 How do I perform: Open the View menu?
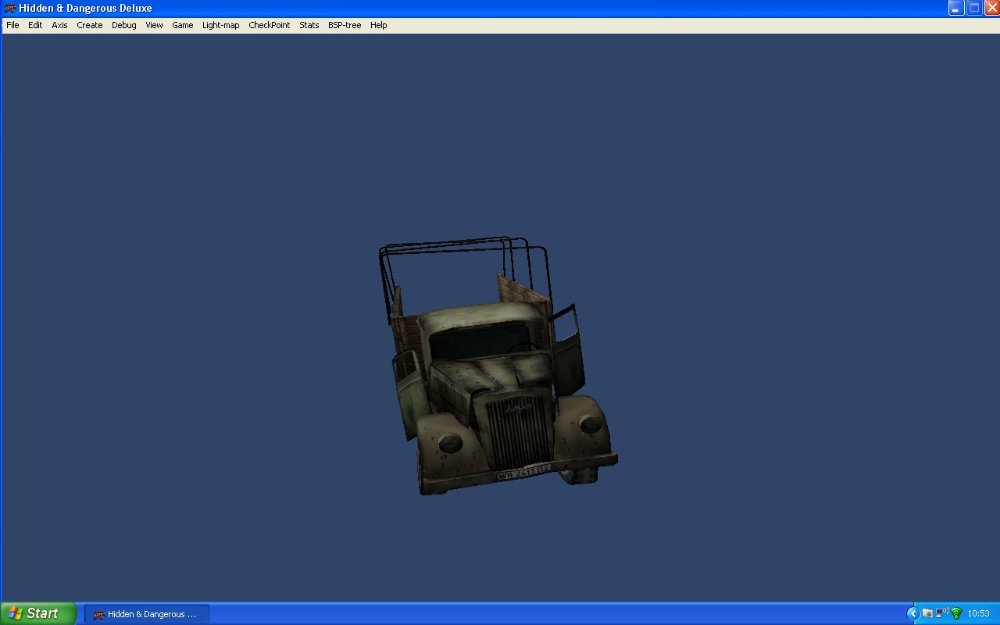pos(154,25)
